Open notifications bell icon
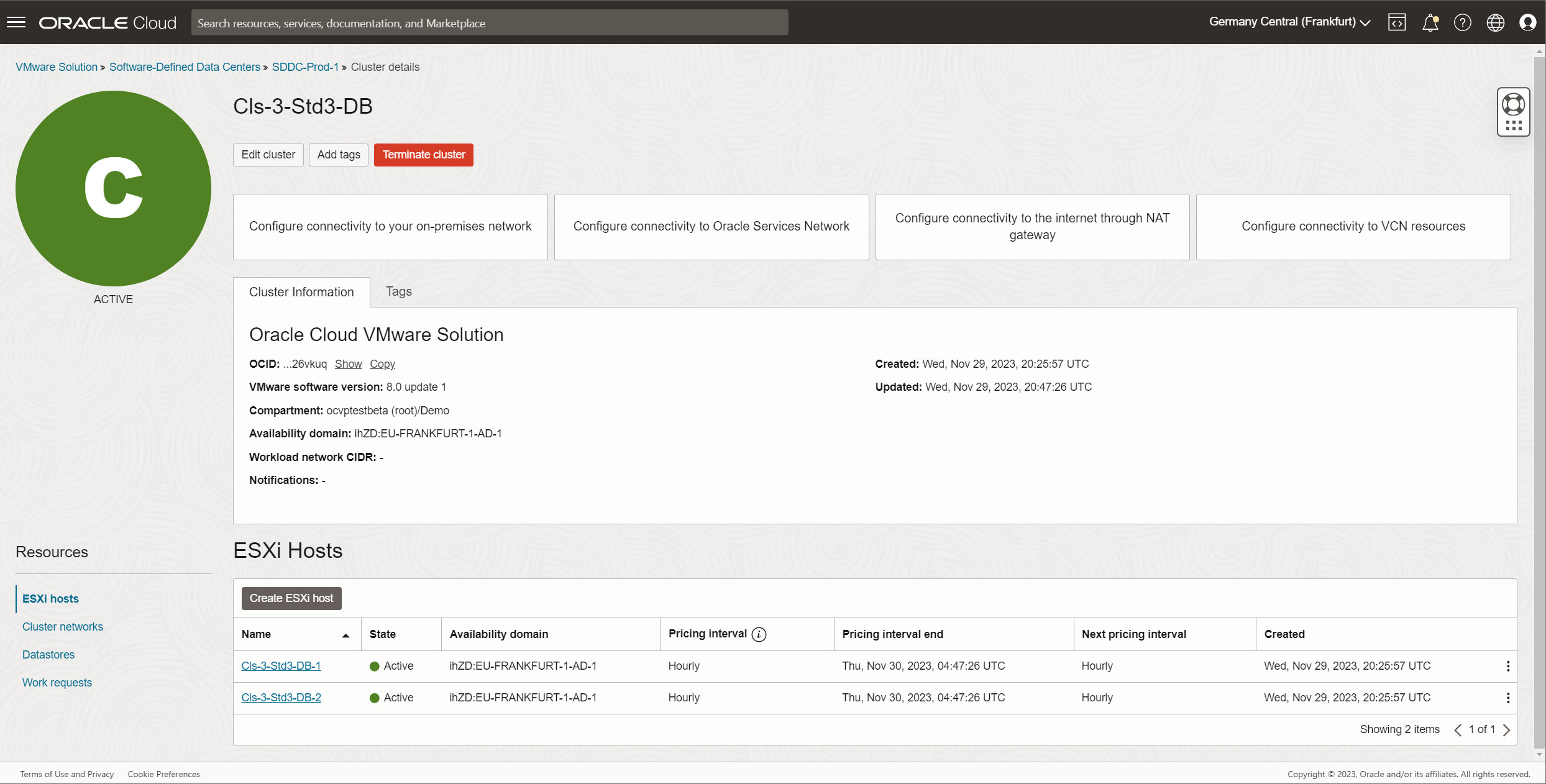This screenshot has width=1546, height=784. (1430, 22)
